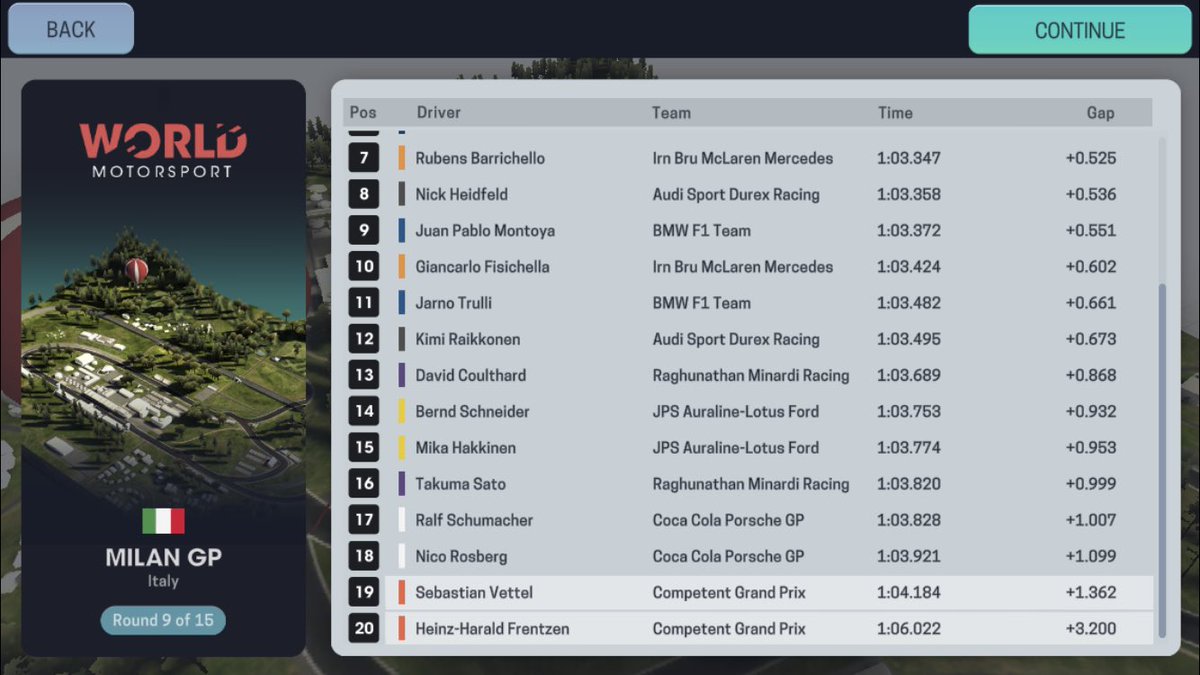
Task: Select position badge 11
Action: [x=364, y=303]
